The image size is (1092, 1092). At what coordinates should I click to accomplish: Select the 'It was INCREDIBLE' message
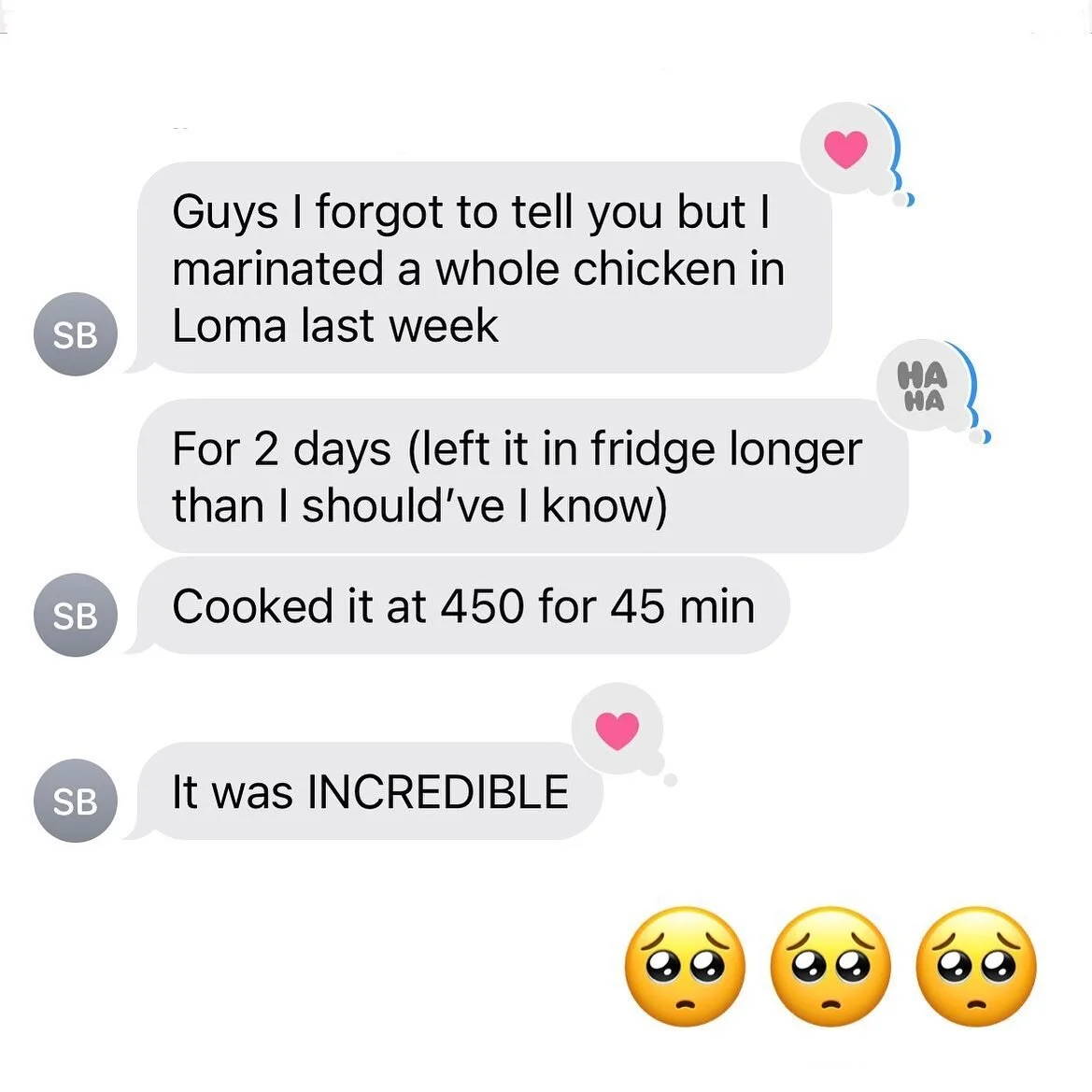click(x=370, y=791)
